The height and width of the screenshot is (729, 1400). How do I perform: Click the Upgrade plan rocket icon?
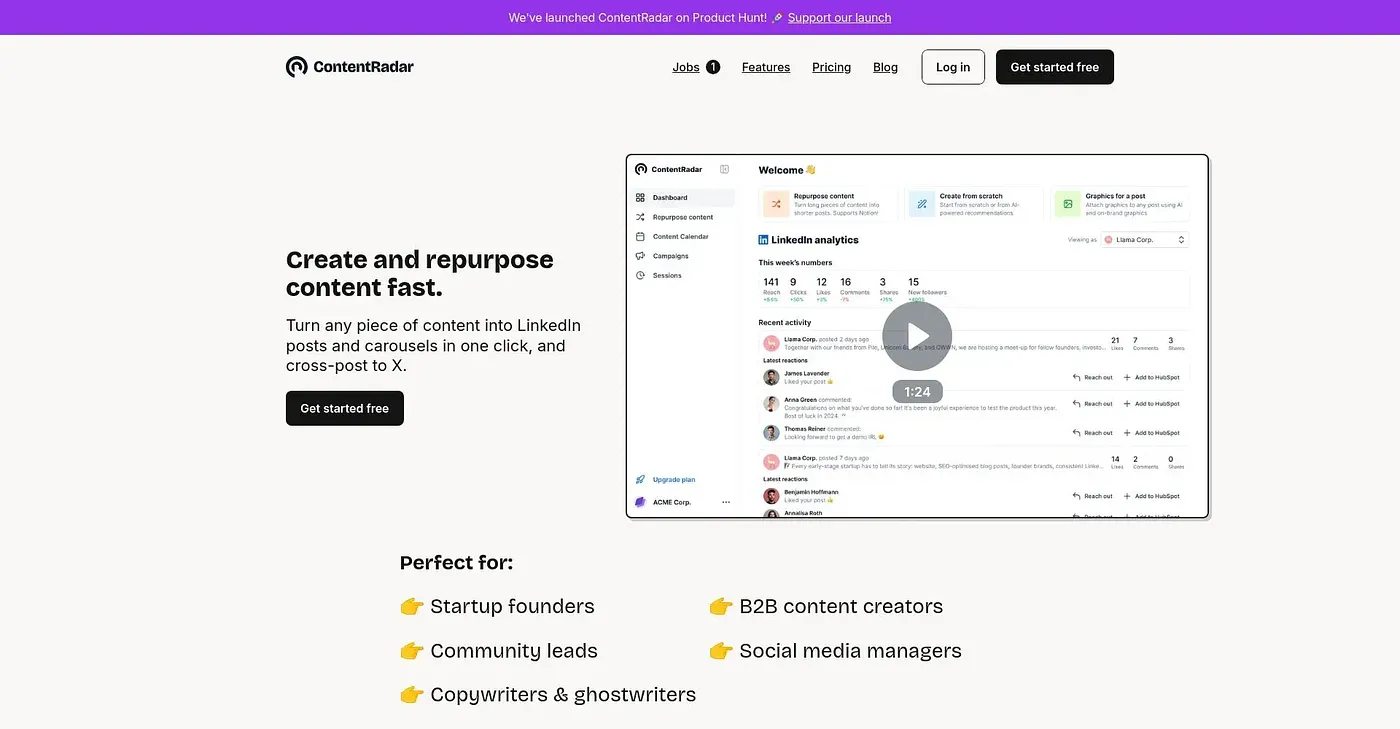pyautogui.click(x=640, y=480)
